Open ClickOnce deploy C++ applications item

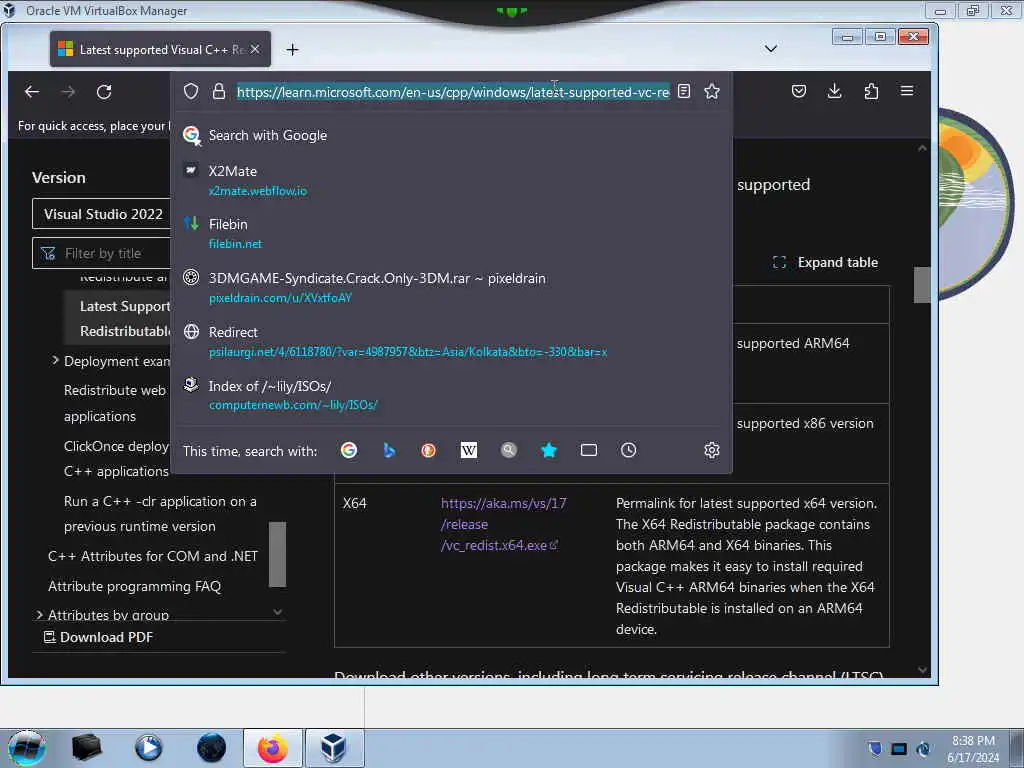(x=116, y=458)
